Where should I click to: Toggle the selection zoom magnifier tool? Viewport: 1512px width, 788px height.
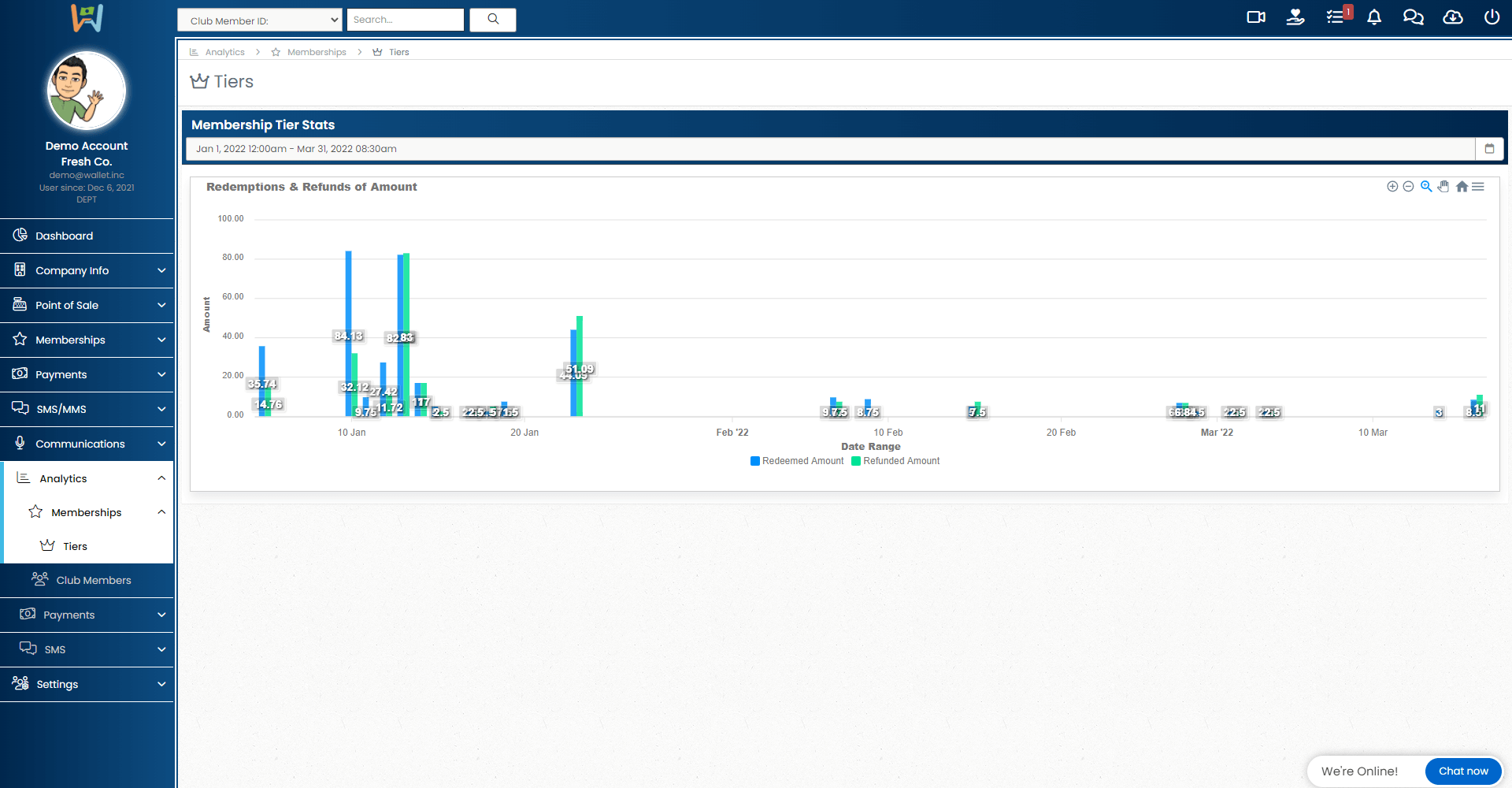pos(1426,187)
